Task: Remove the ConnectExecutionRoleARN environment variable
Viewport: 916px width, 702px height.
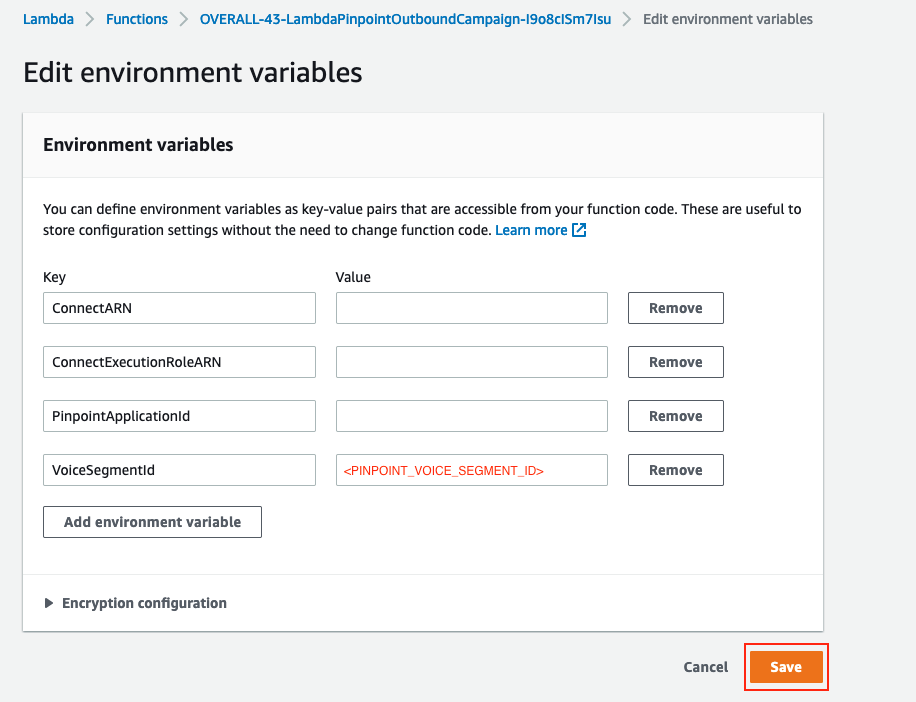Action: coord(675,362)
